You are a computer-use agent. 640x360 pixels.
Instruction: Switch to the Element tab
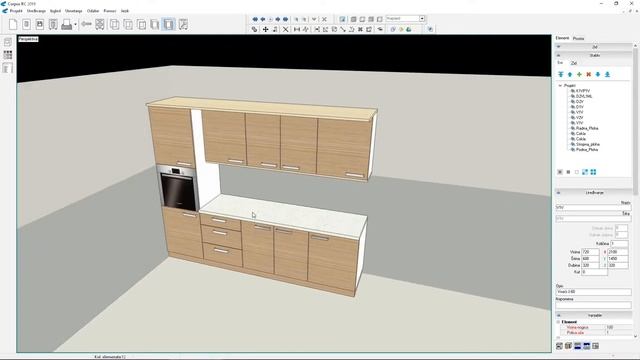click(562, 38)
